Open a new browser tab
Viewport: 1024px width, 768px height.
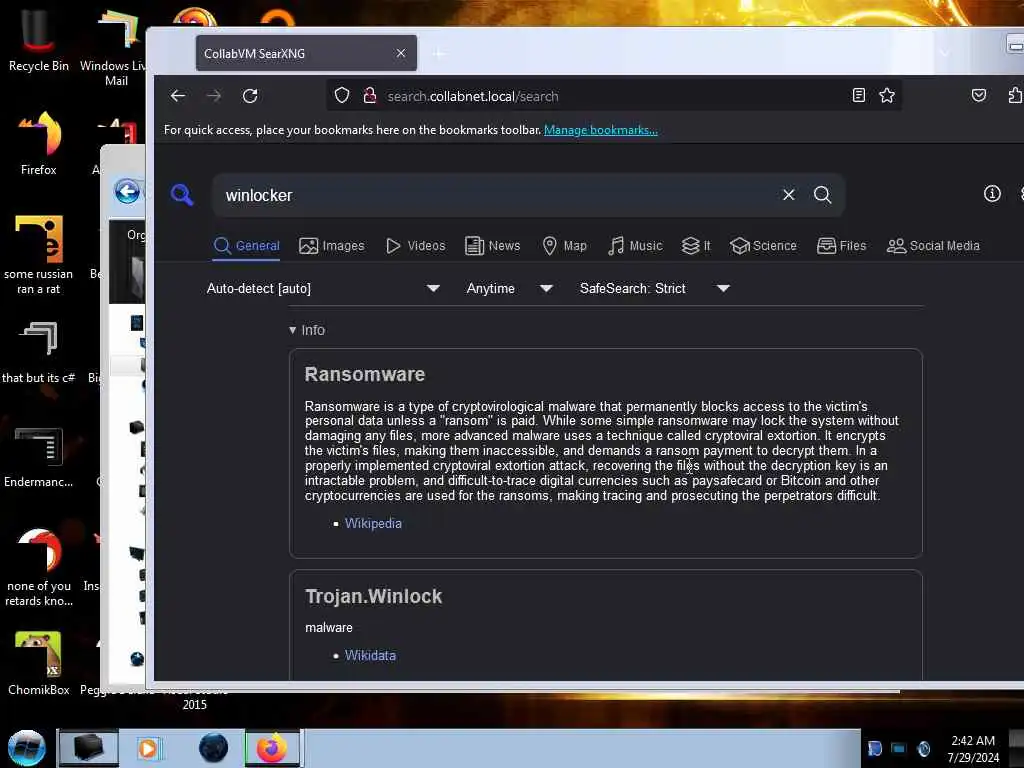point(438,54)
